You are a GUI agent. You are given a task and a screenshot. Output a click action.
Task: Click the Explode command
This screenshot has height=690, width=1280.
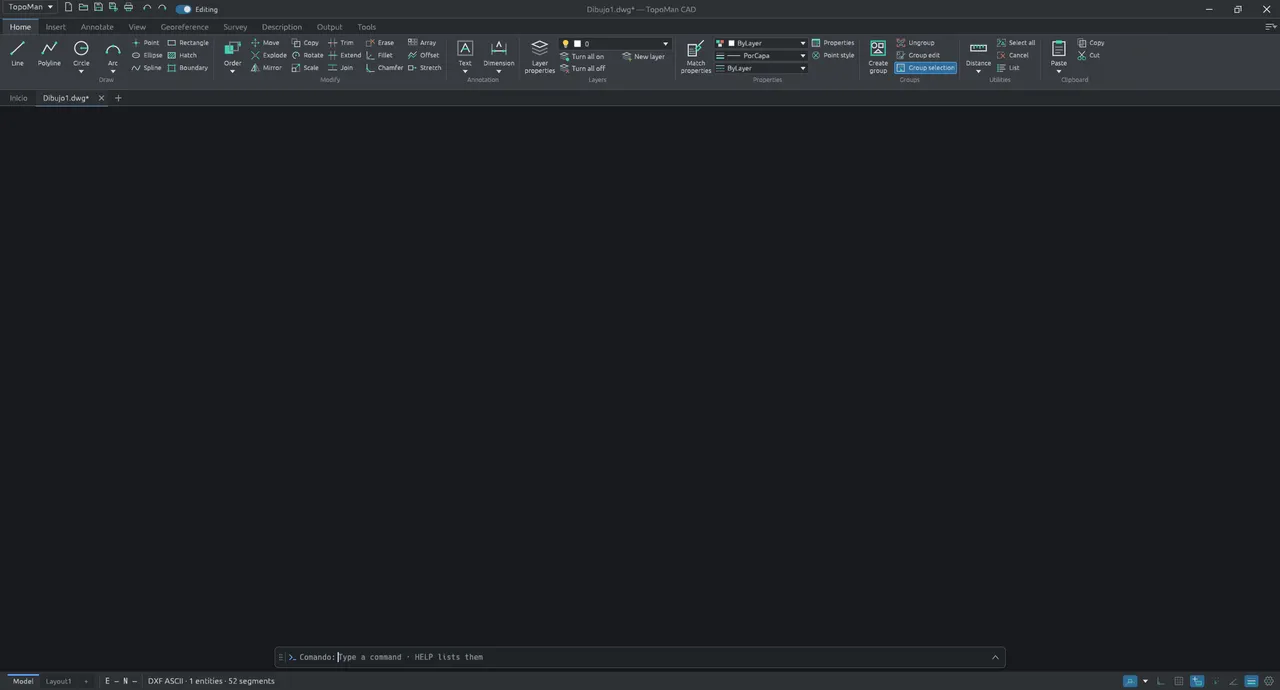coord(268,55)
